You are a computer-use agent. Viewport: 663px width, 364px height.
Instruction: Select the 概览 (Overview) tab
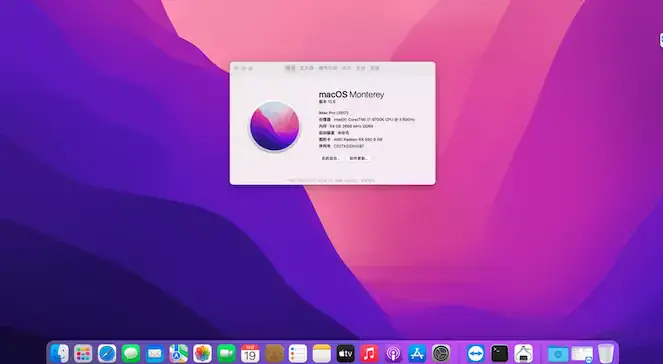[x=290, y=68]
